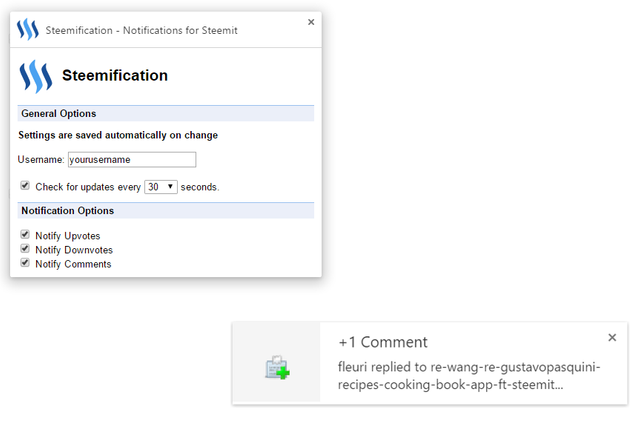Image resolution: width=640 pixels, height=439 pixels.
Task: Click the Notify Upvotes label
Action: coord(68,236)
